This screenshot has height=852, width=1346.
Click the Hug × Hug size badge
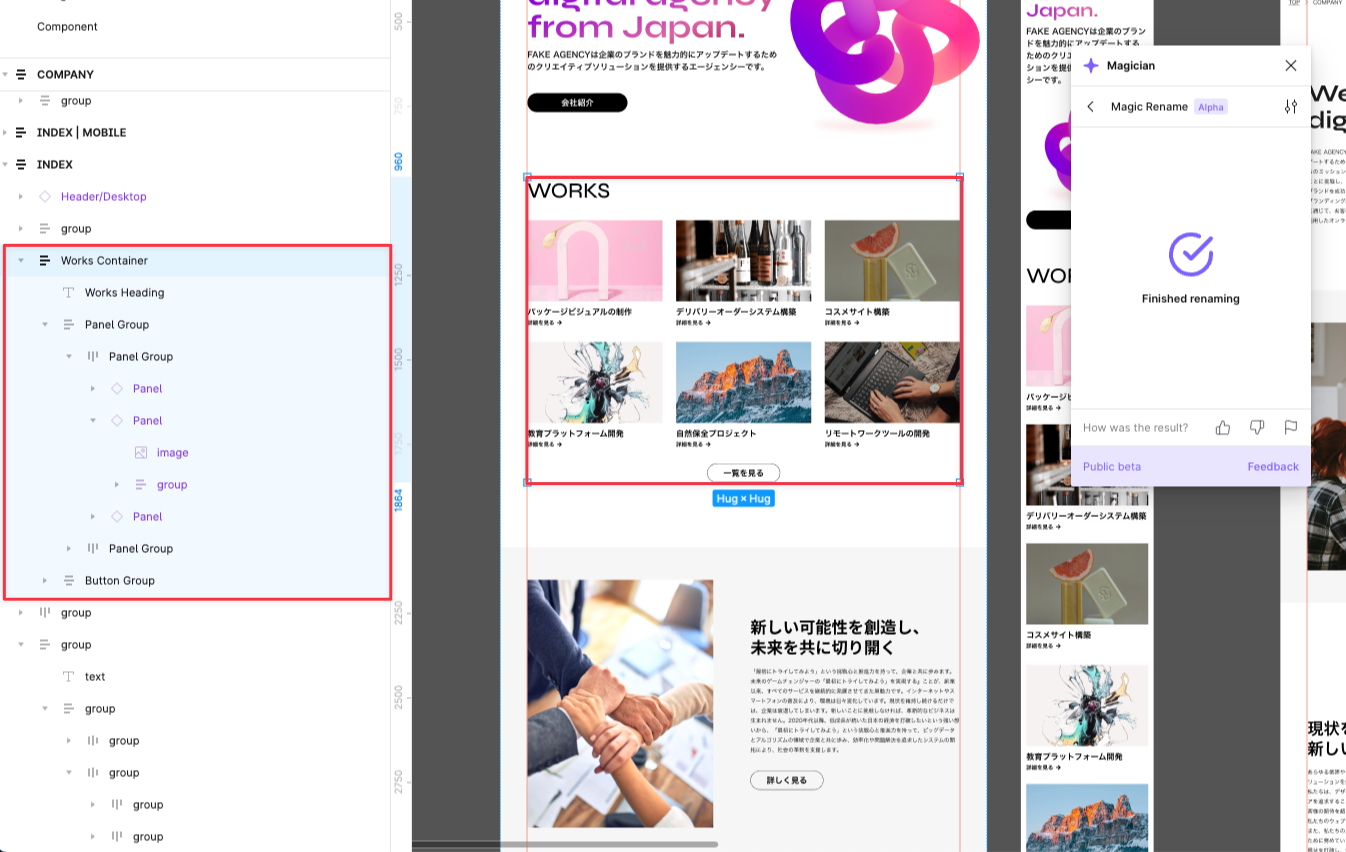click(743, 498)
